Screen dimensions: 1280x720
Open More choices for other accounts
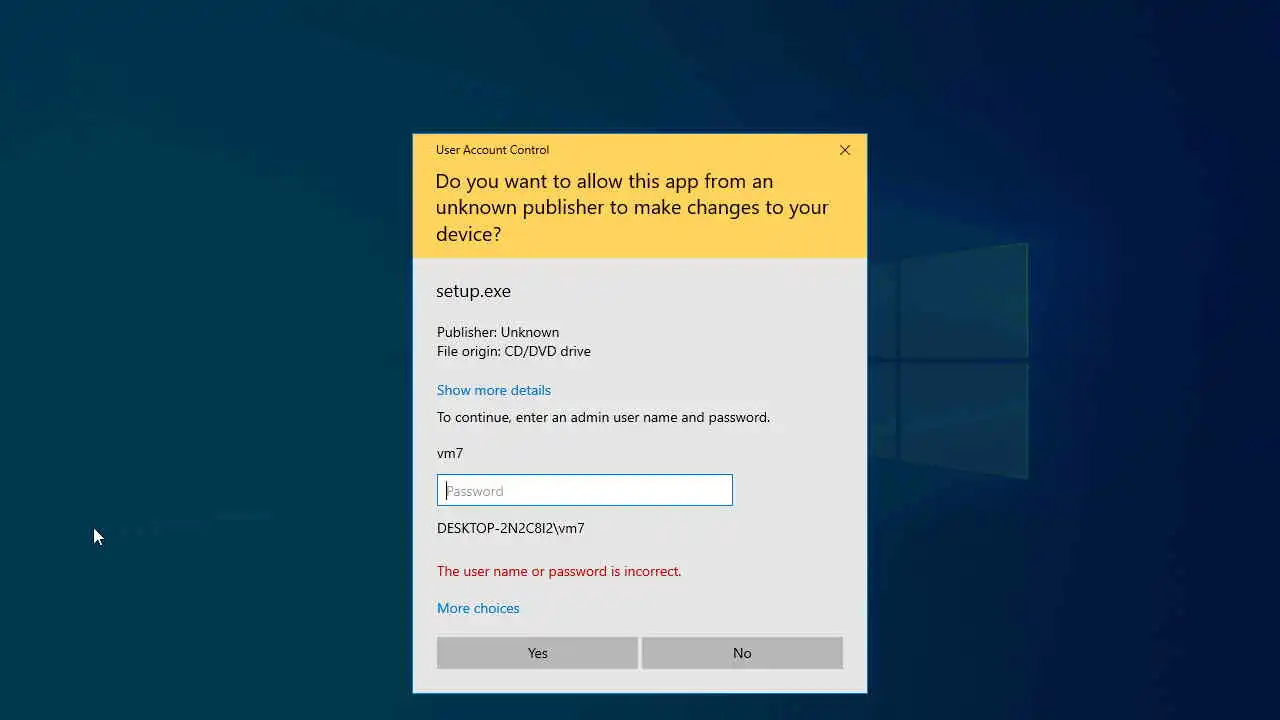tap(478, 608)
